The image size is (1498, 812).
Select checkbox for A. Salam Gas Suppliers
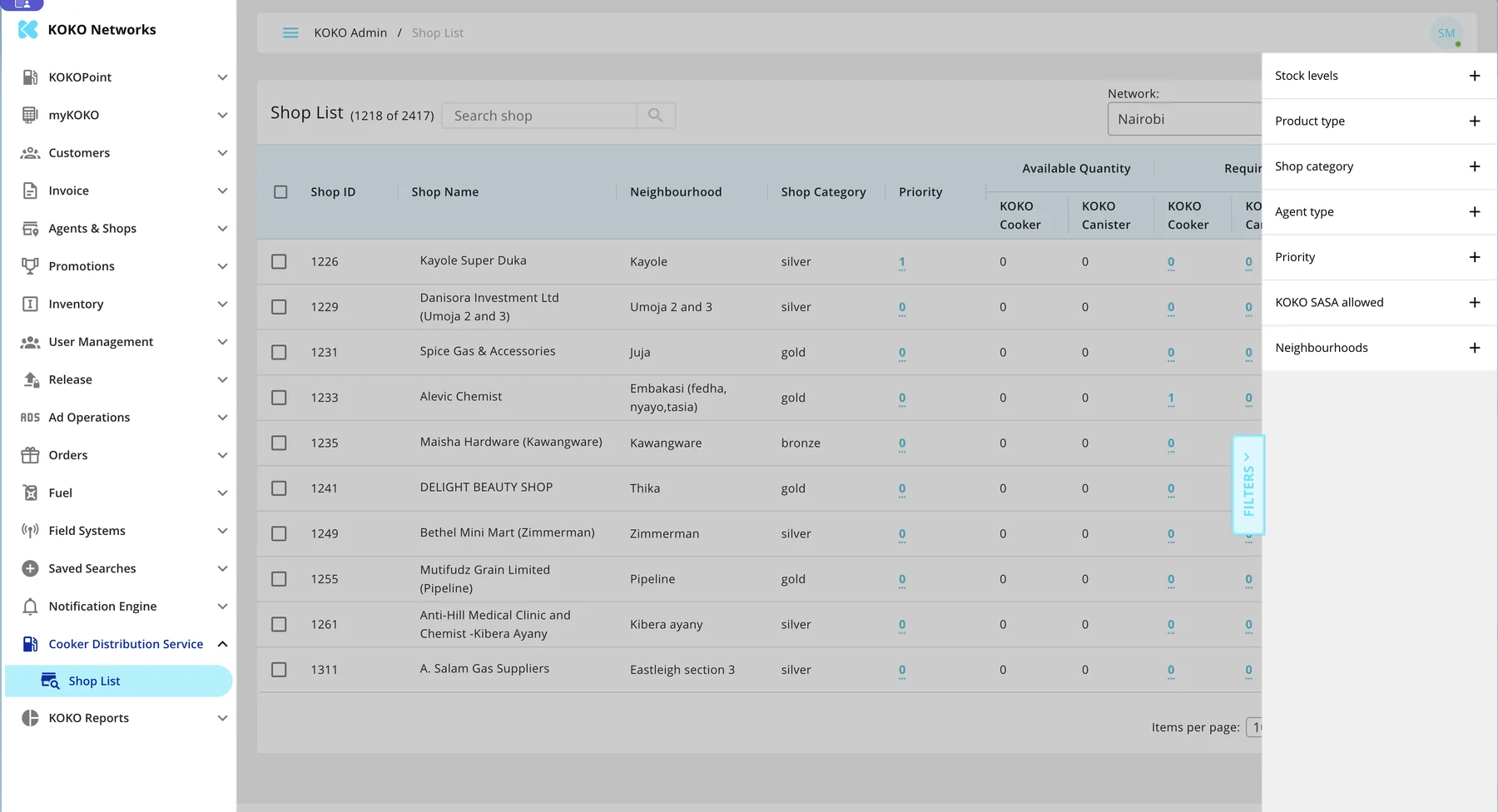click(279, 670)
